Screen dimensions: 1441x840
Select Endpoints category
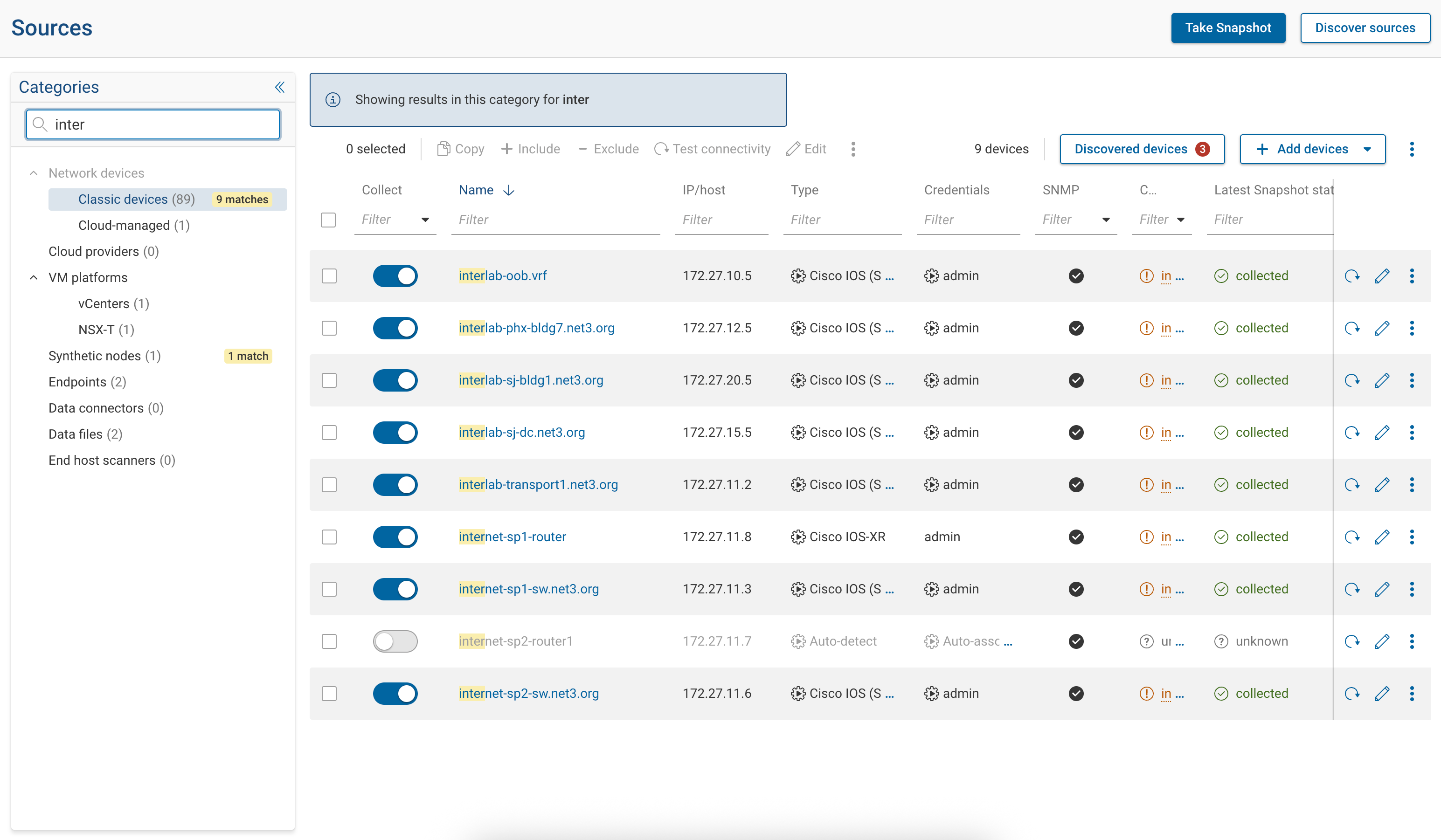[x=88, y=382]
